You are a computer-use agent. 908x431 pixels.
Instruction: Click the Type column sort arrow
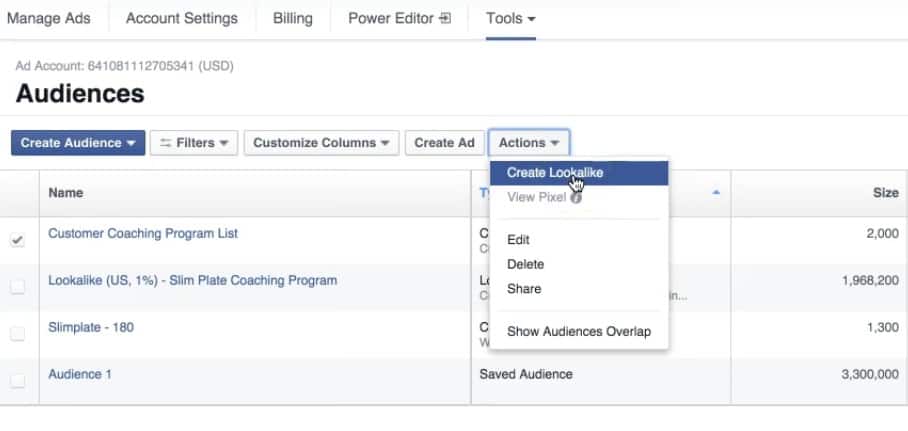[716, 192]
